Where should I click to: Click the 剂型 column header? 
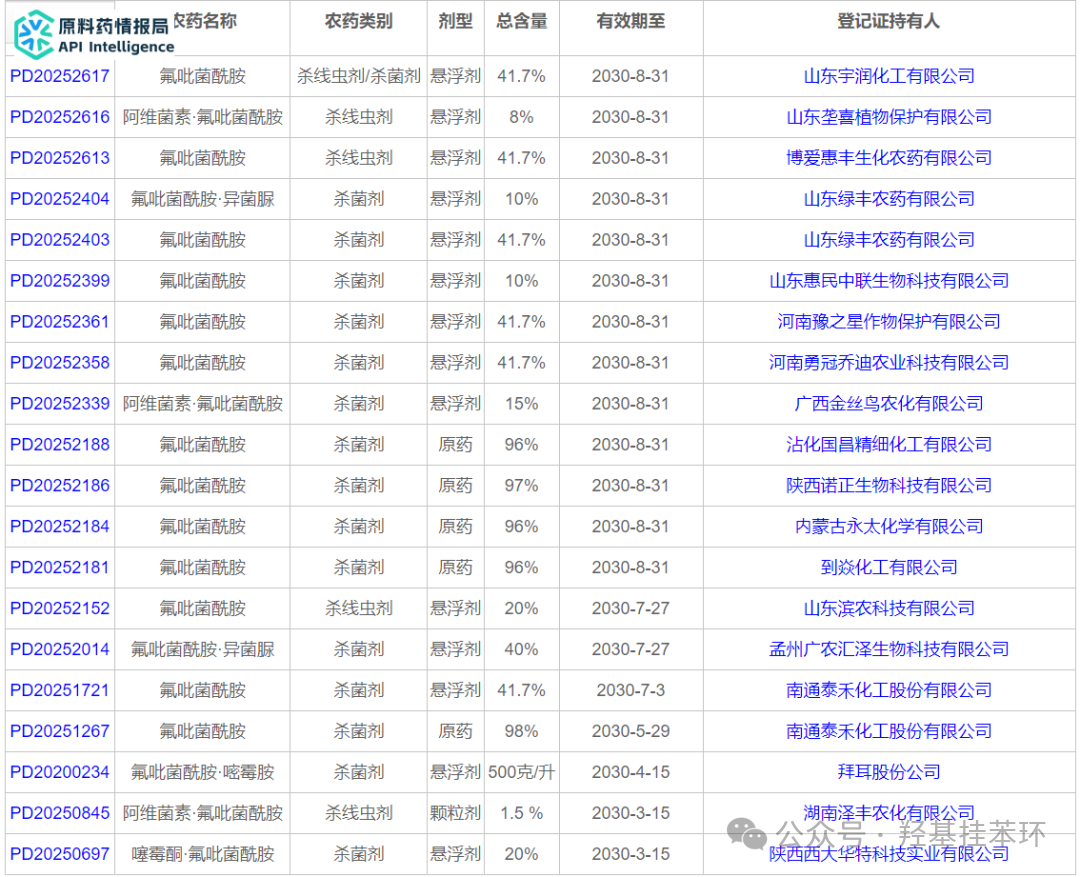tap(455, 21)
